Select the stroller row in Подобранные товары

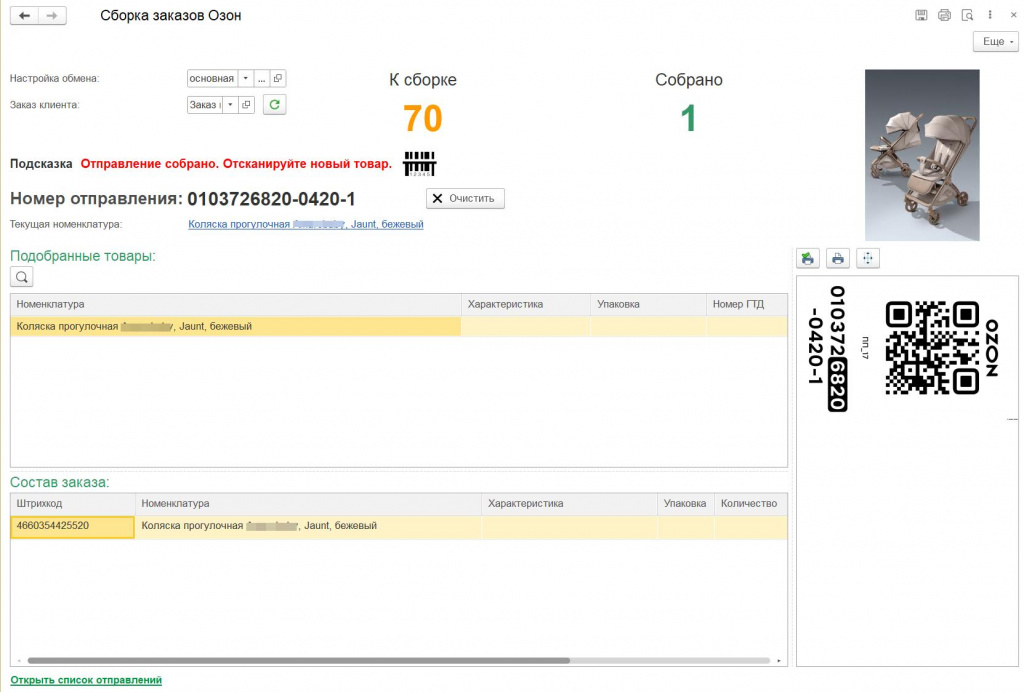pos(398,326)
